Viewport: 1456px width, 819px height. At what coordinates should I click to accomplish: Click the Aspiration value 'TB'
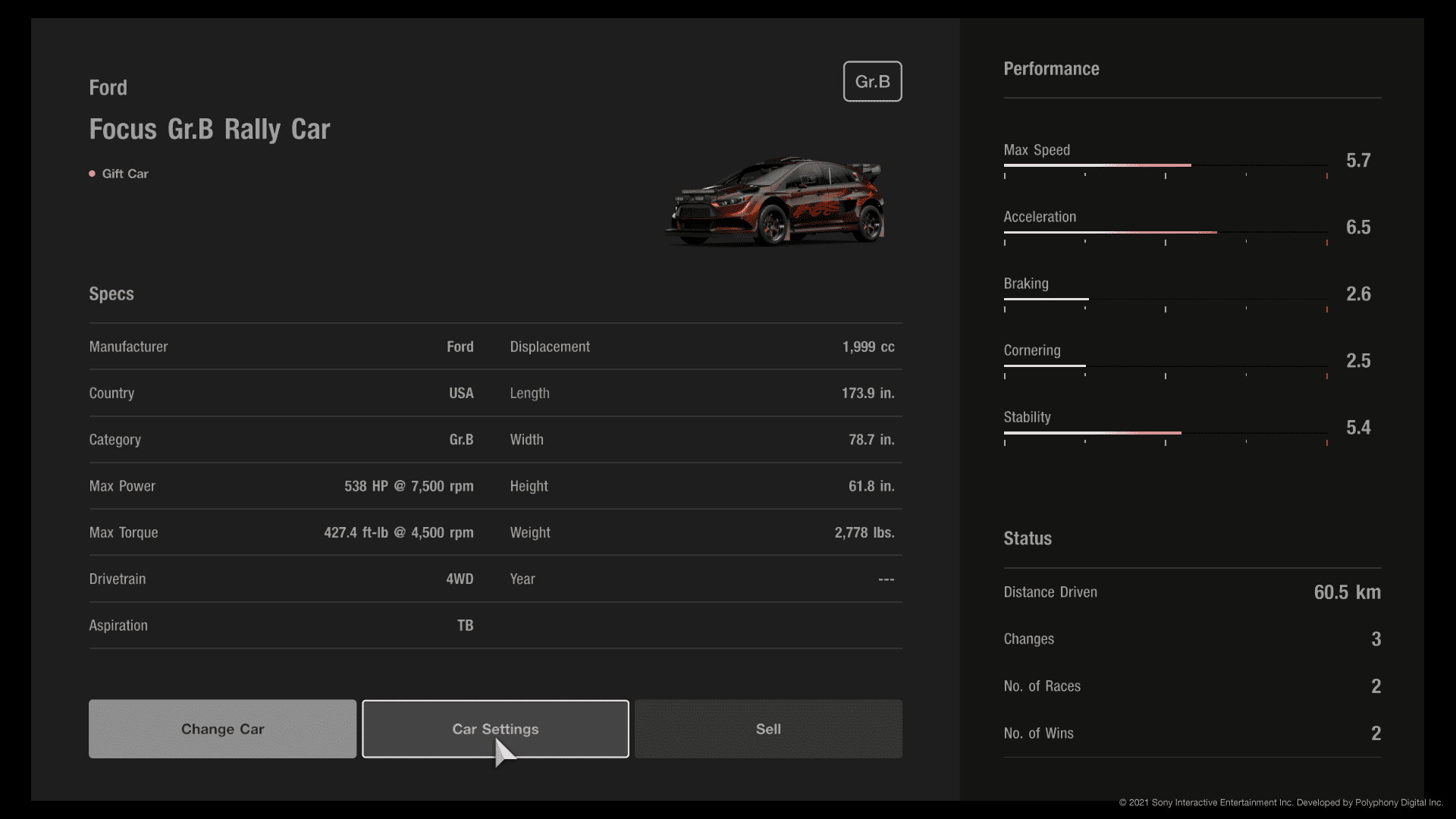pos(465,626)
